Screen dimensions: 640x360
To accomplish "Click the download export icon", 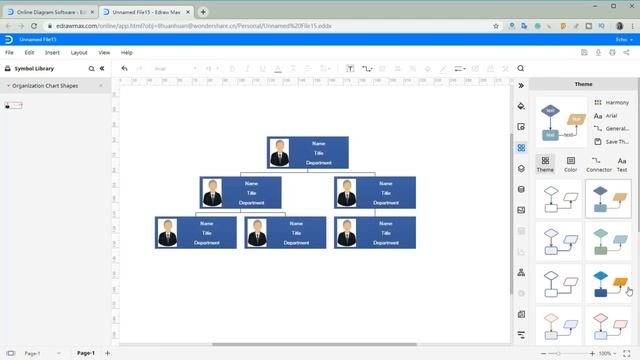I will pyautogui.click(x=598, y=53).
